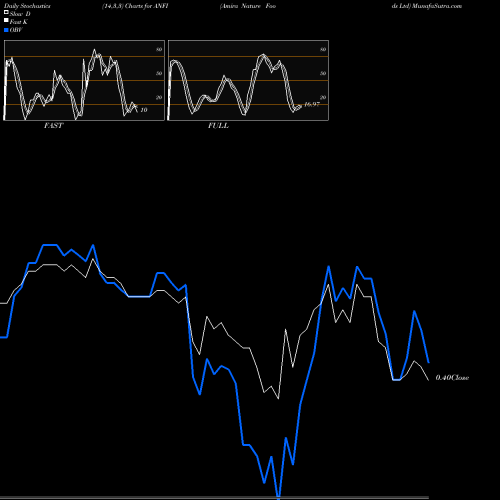Click the '16.97' value on FULL chart
The image size is (500, 500).
point(312,104)
